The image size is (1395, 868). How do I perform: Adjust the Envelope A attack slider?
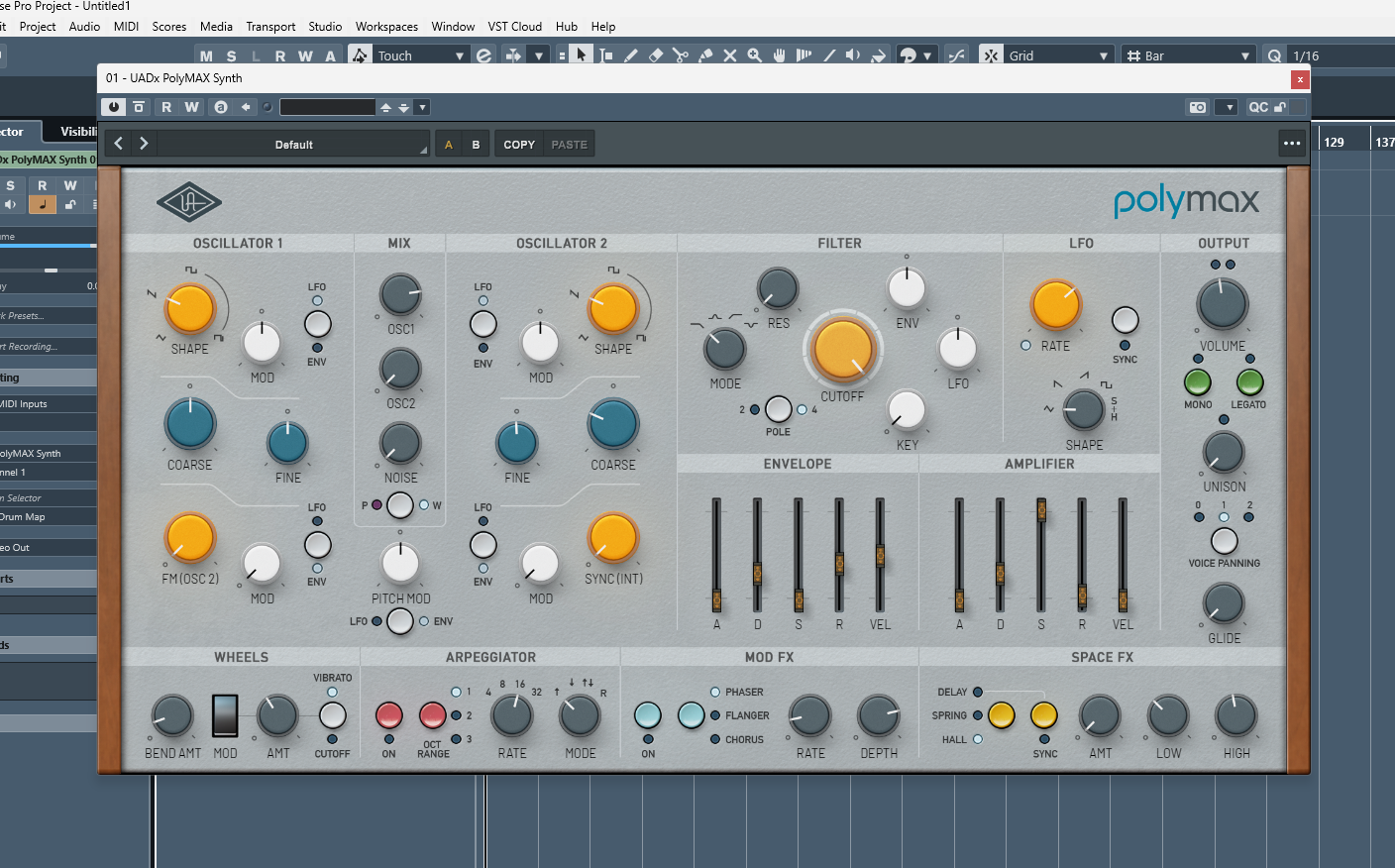point(716,599)
